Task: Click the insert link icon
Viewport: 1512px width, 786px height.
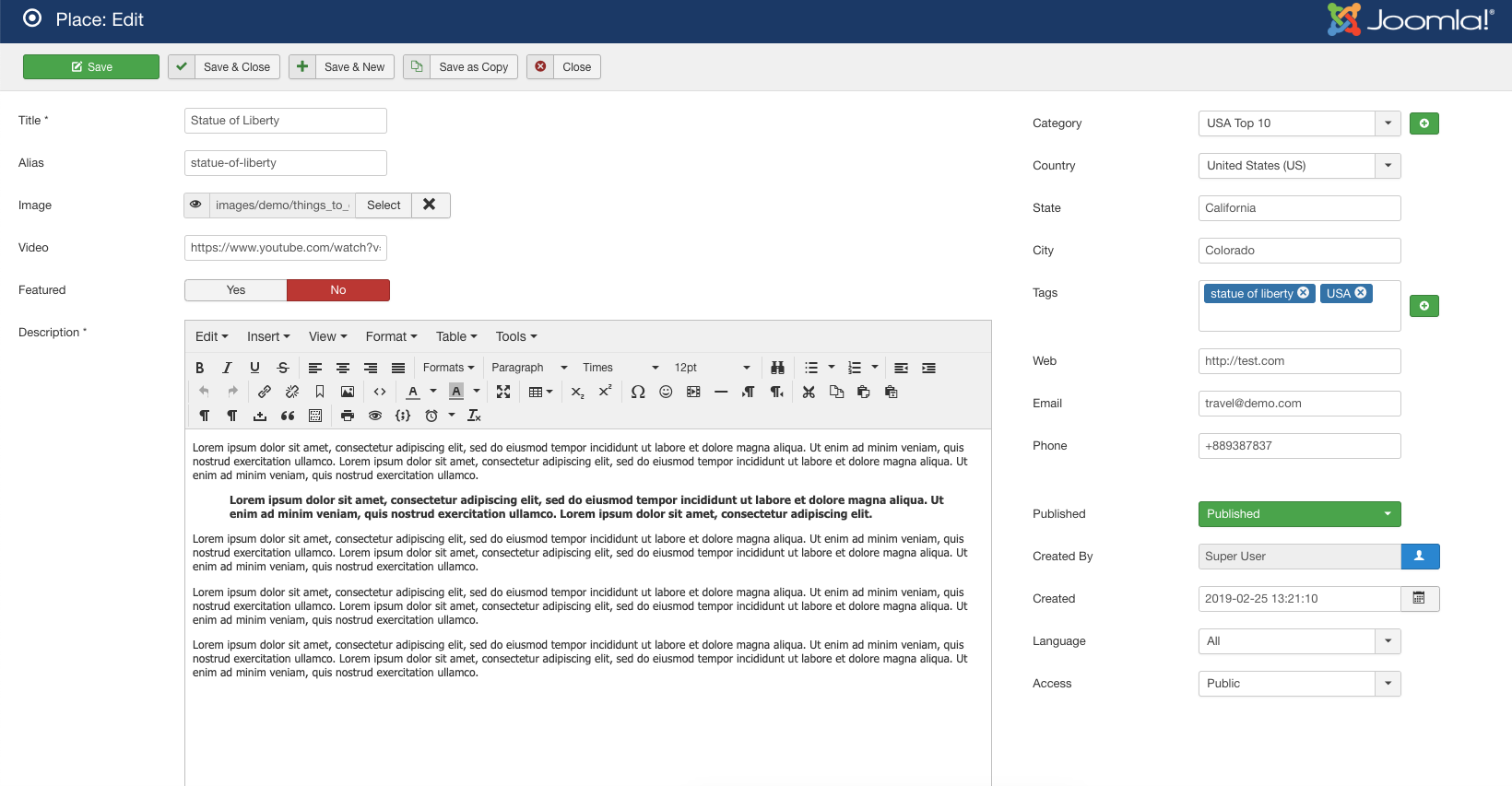Action: tap(265, 392)
